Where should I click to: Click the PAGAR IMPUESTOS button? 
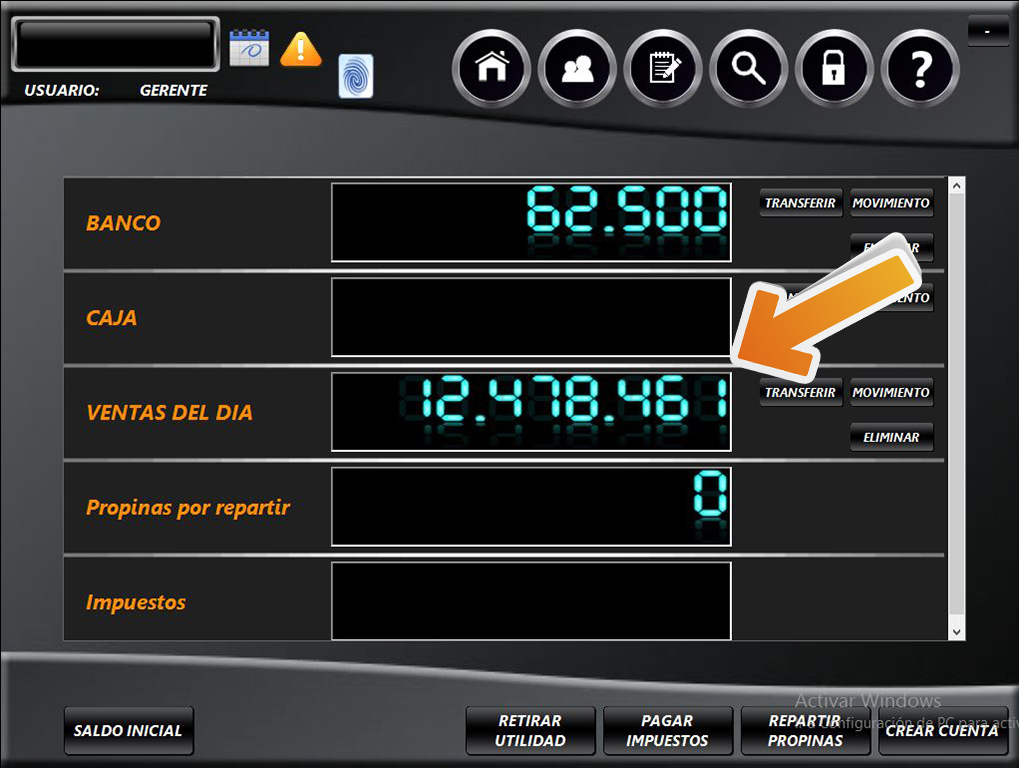pyautogui.click(x=667, y=731)
